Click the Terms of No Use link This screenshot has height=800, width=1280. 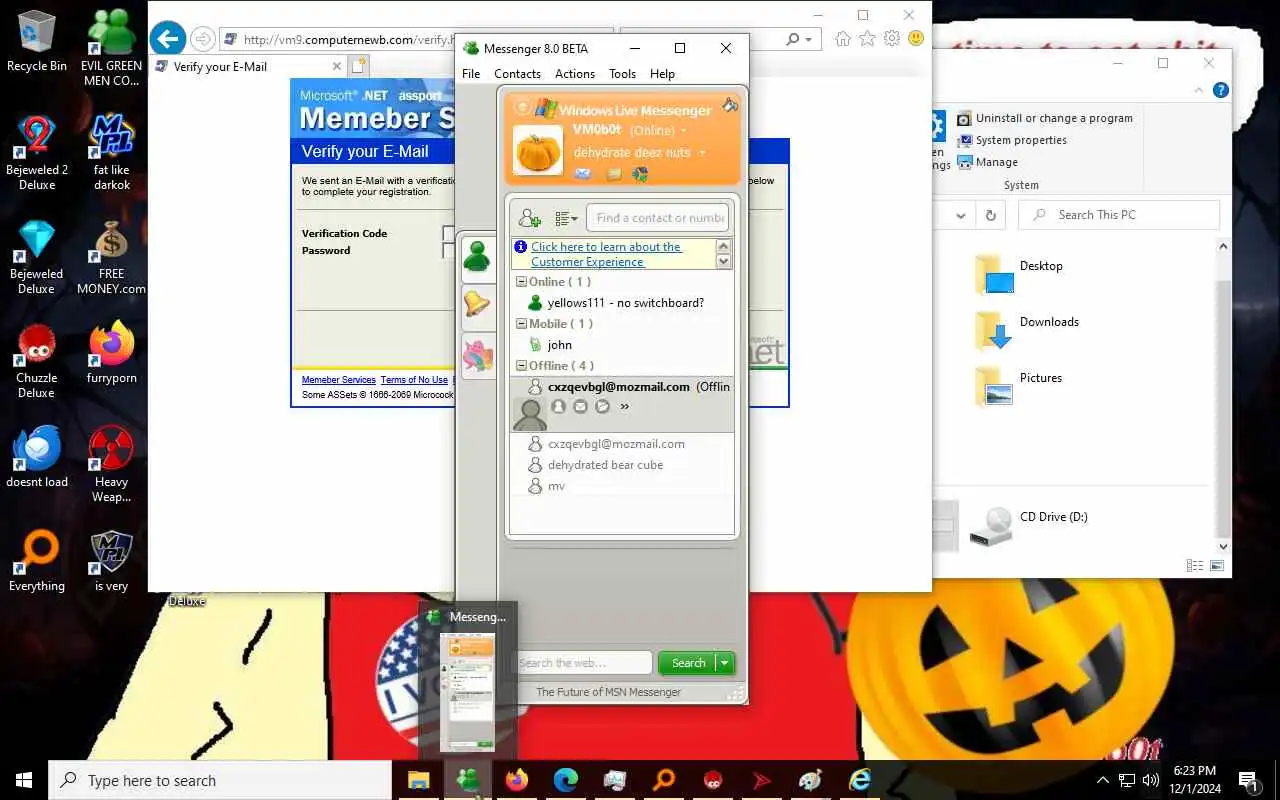click(x=414, y=380)
